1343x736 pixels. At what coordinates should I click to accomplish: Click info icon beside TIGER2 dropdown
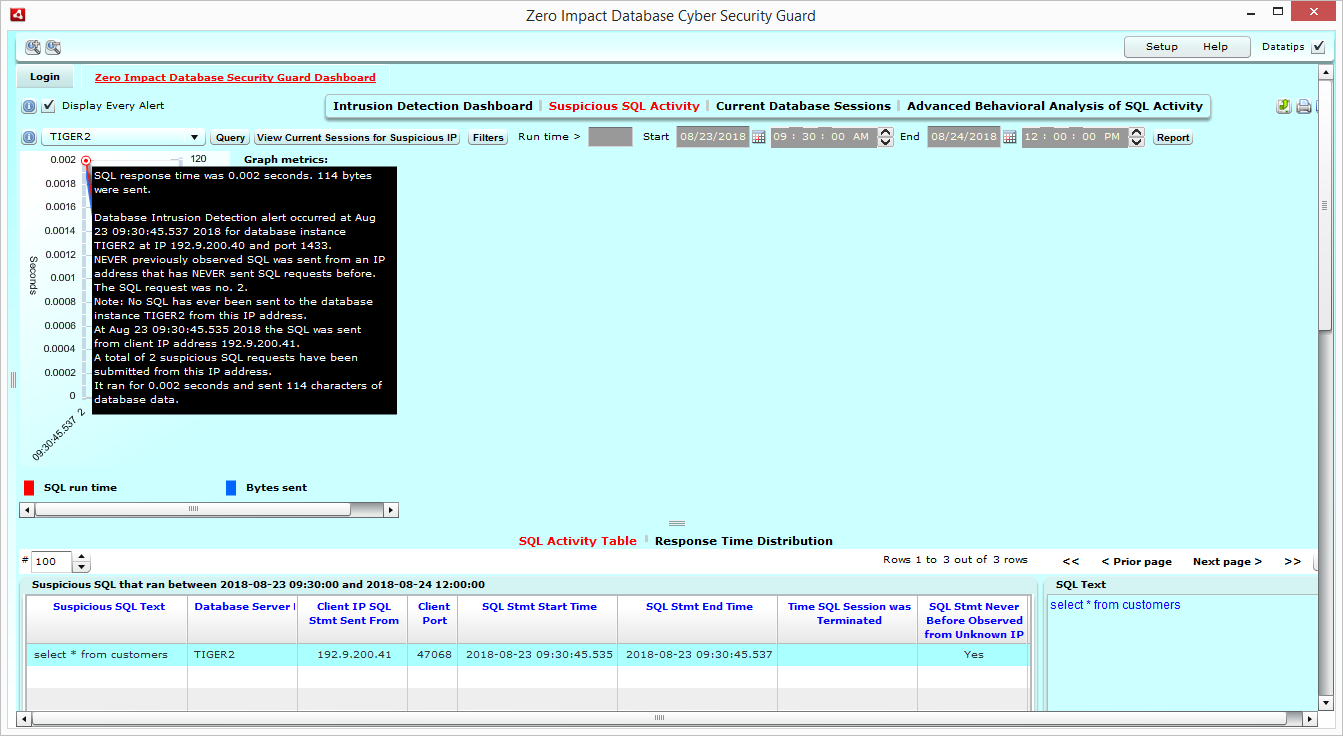tap(29, 137)
